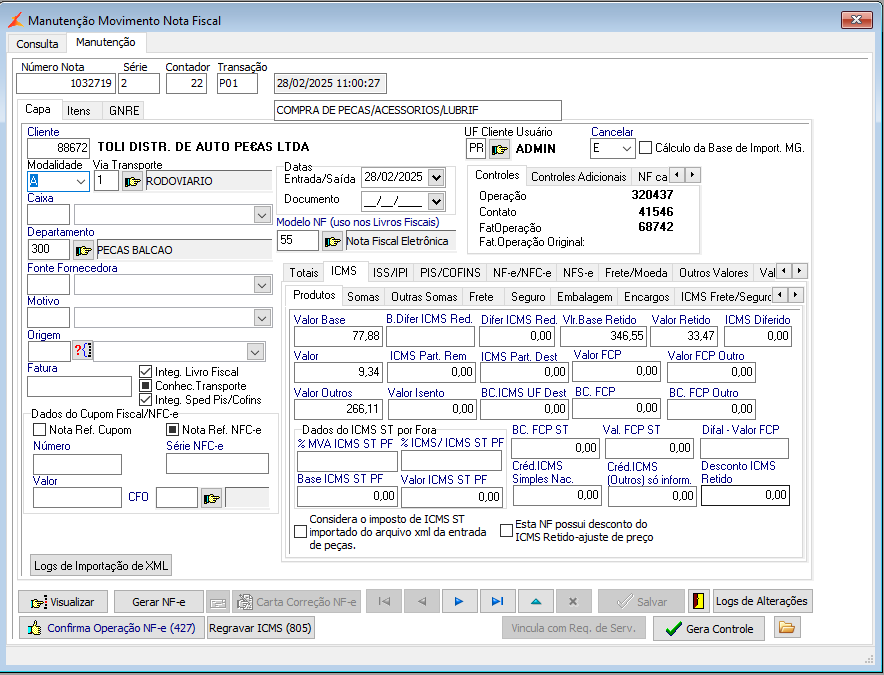Screen dimensions: 884x675
Task: Jump to the last record arrow
Action: click(x=497, y=601)
